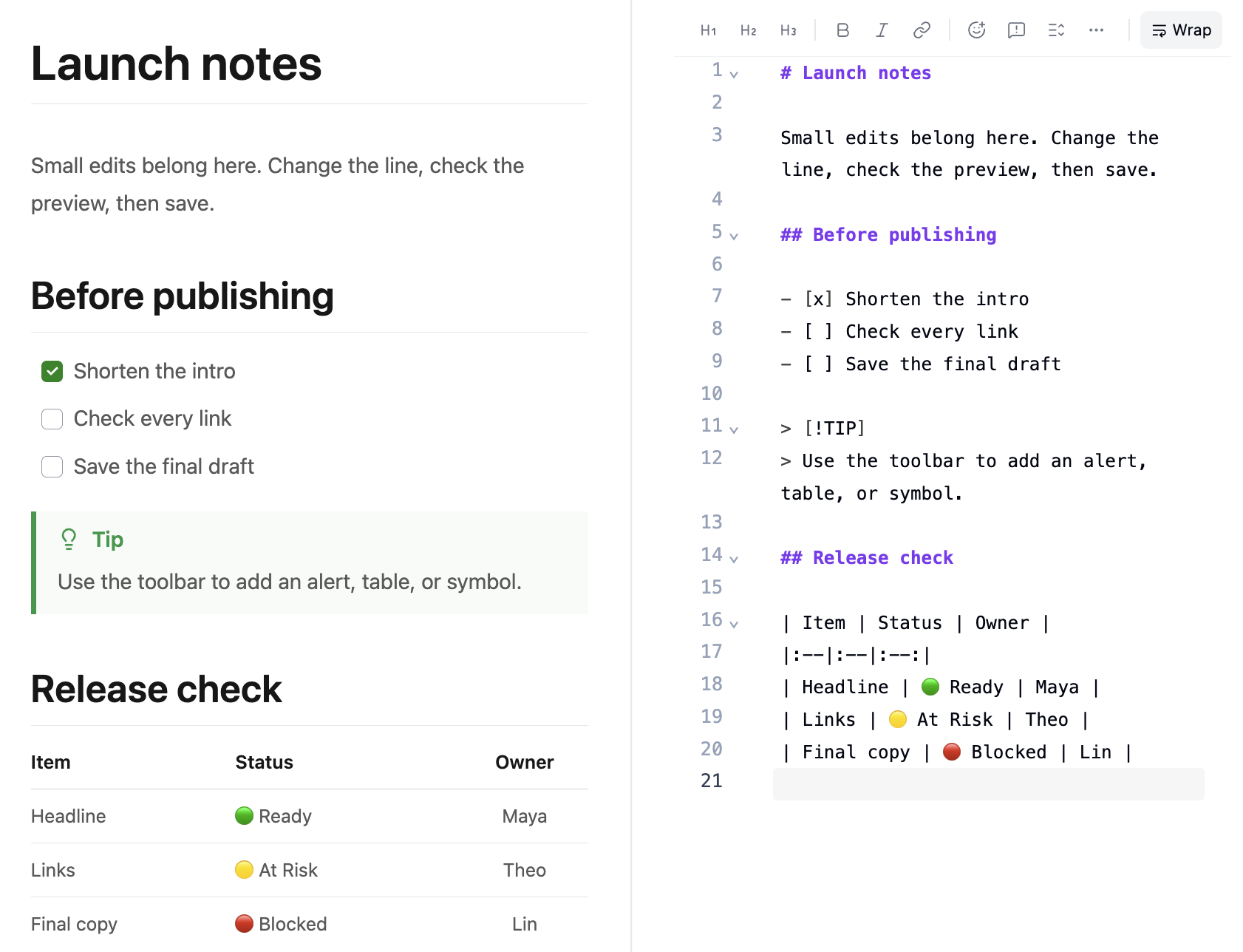This screenshot has width=1243, height=952.
Task: Click the '## Before publishing' source line
Action: click(x=888, y=235)
